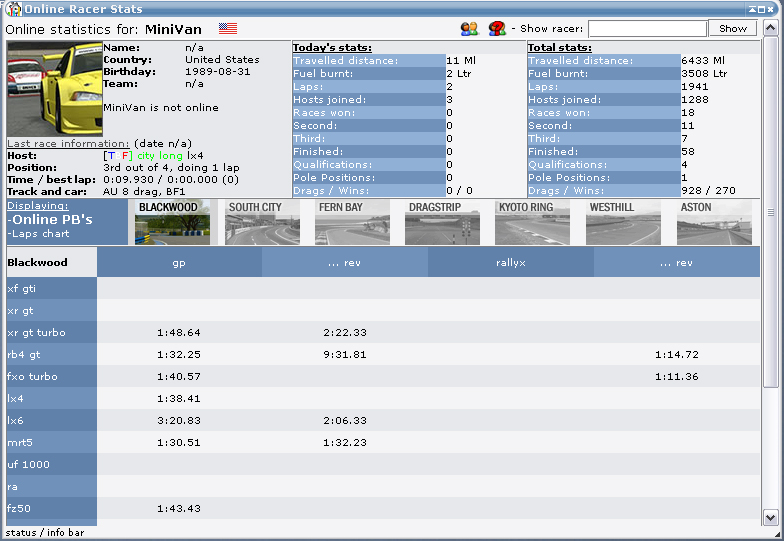784x541 pixels.
Task: Click the 1:11.36 lap time
Action: pyautogui.click(x=676, y=376)
